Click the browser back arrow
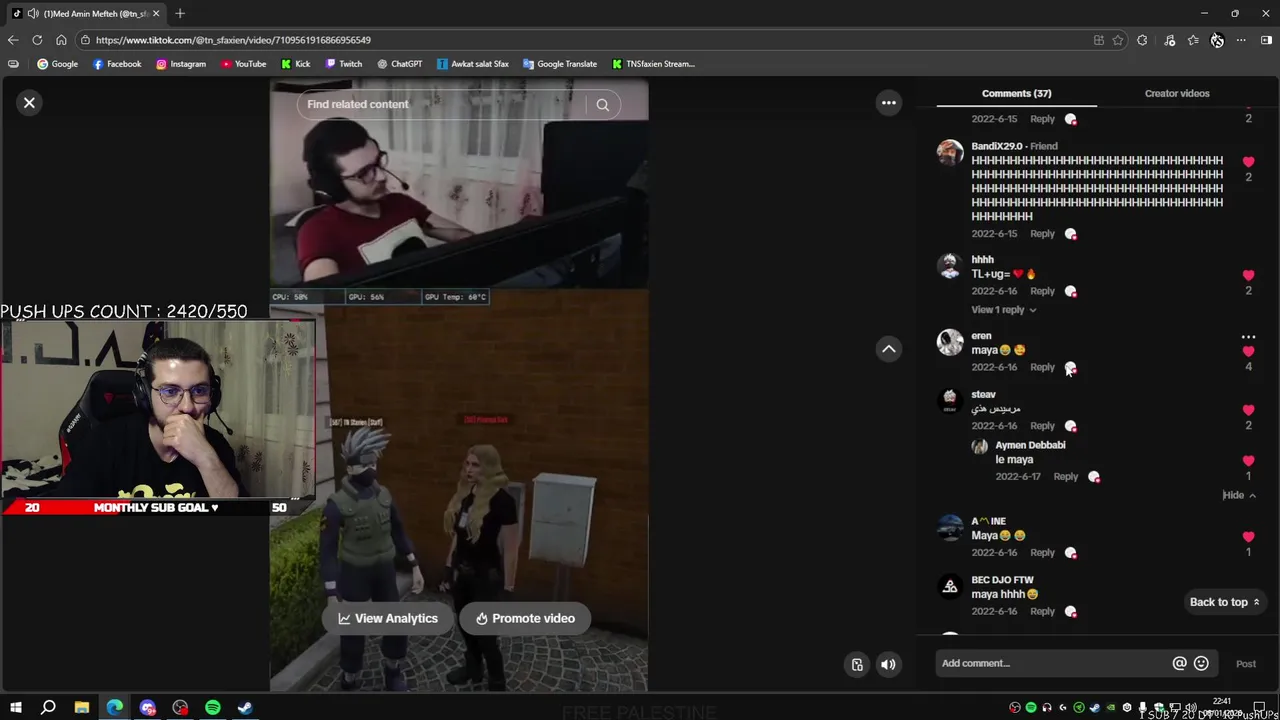Image resolution: width=1280 pixels, height=720 pixels. tap(12, 40)
